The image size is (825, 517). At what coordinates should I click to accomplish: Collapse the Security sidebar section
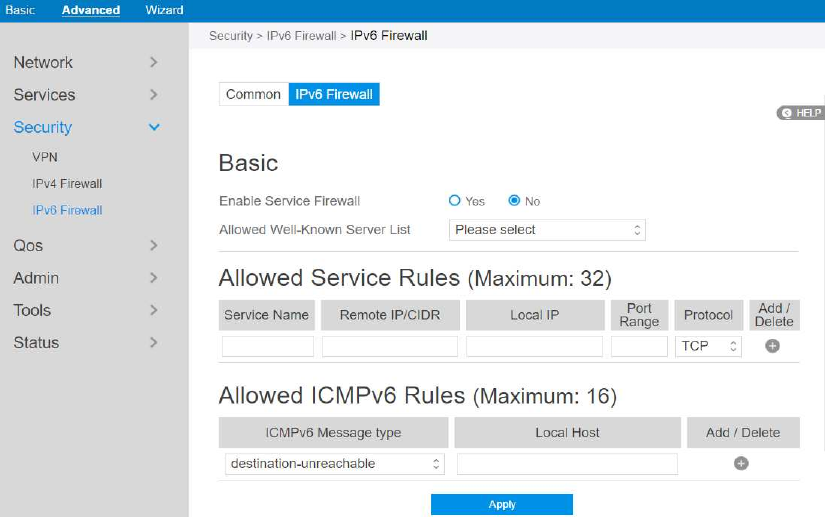coord(153,128)
